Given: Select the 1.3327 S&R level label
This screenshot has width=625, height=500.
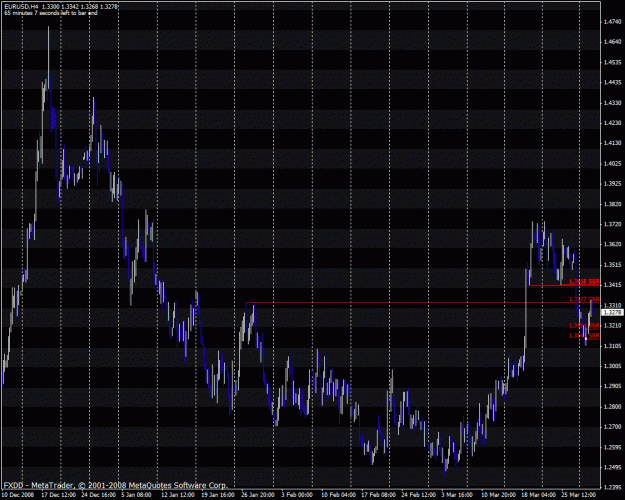Looking at the screenshot, I should 584,299.
